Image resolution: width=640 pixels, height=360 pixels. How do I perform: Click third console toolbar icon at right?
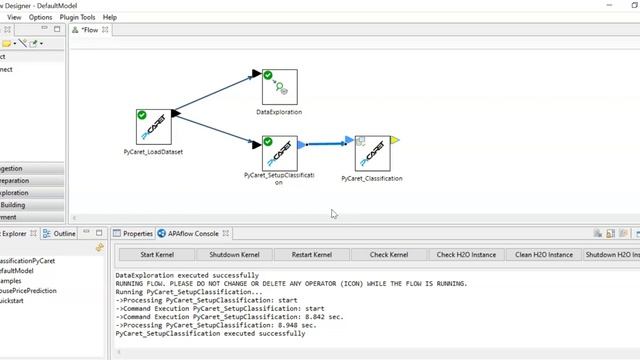click(x=623, y=233)
